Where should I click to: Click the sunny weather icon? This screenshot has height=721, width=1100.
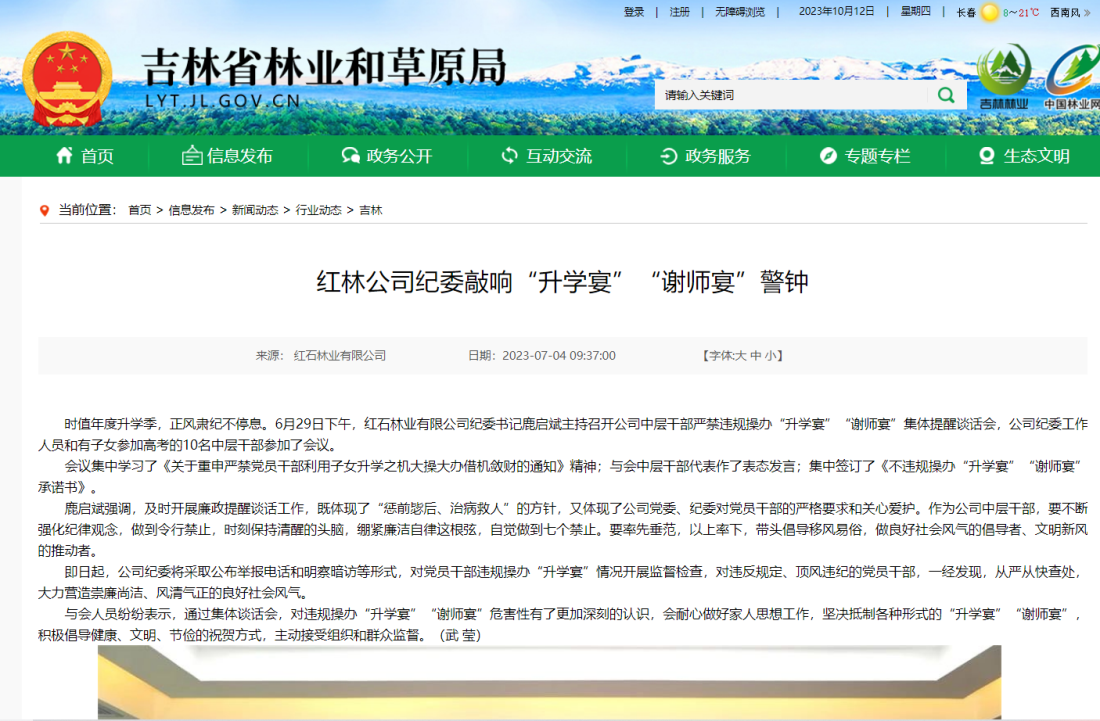(x=990, y=12)
